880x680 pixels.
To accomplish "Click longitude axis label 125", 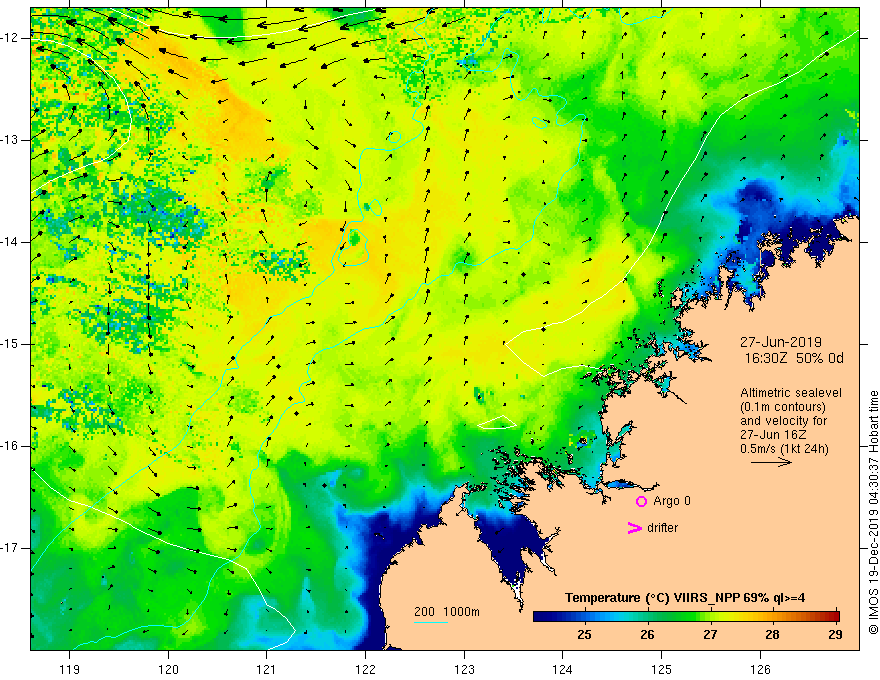I will point(662,669).
